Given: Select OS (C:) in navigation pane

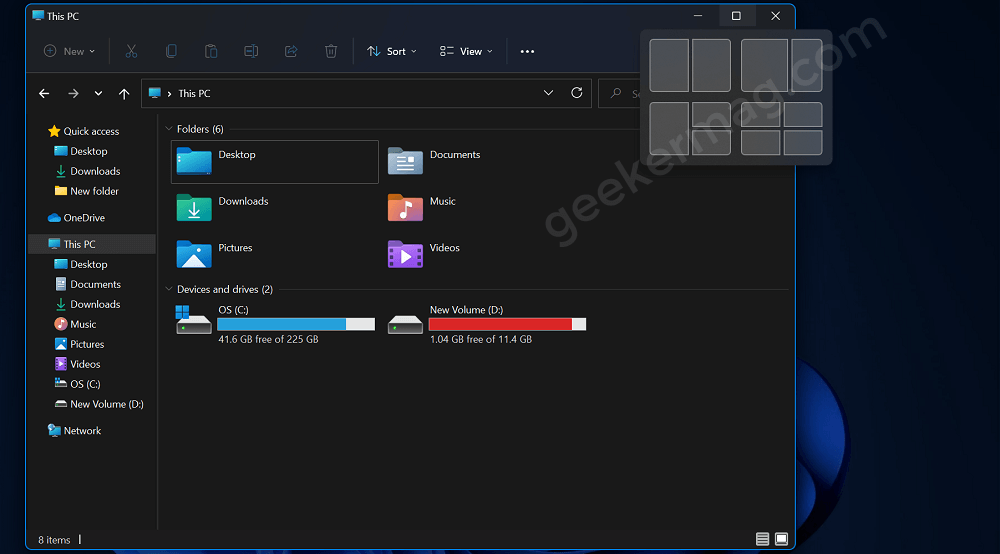Looking at the screenshot, I should [x=77, y=384].
